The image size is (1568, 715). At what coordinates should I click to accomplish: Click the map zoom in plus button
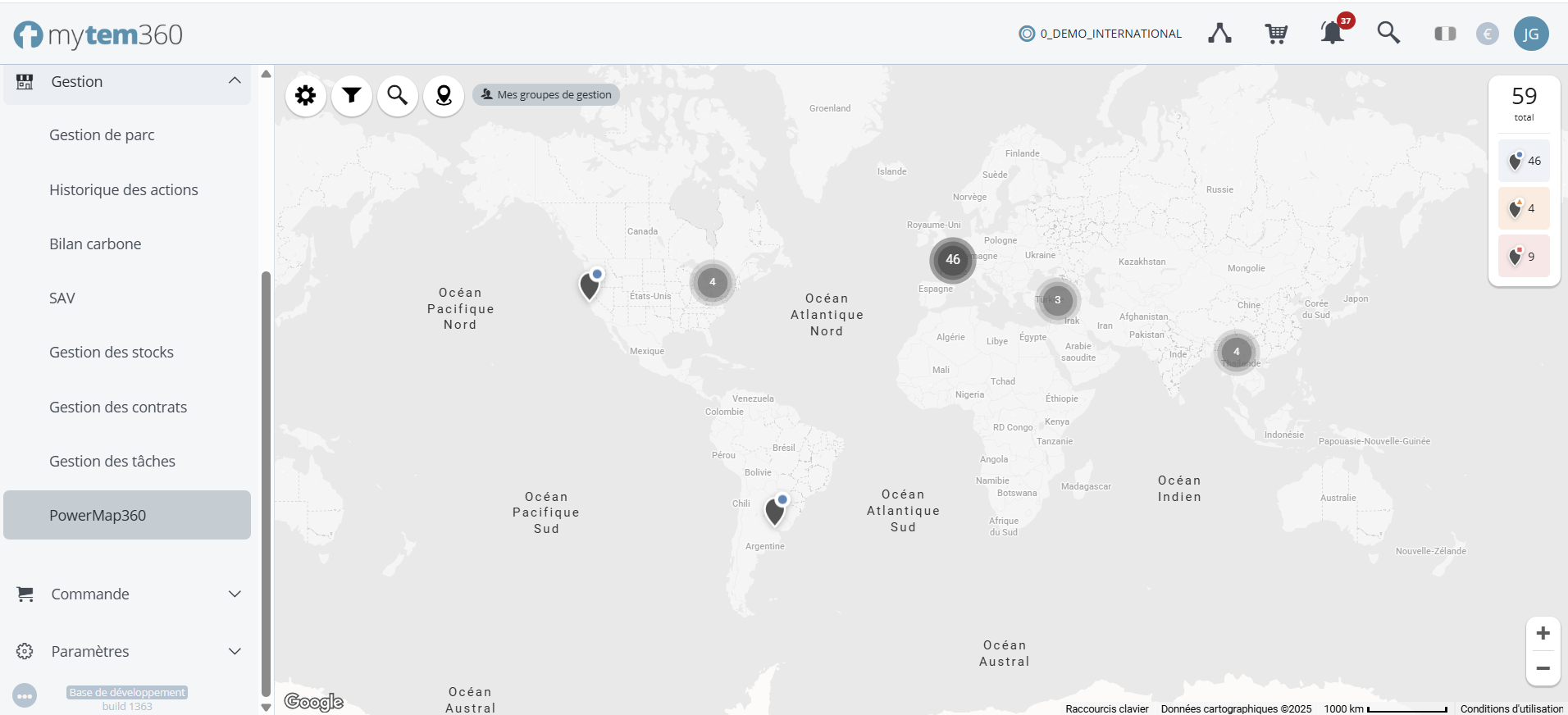[x=1543, y=634]
